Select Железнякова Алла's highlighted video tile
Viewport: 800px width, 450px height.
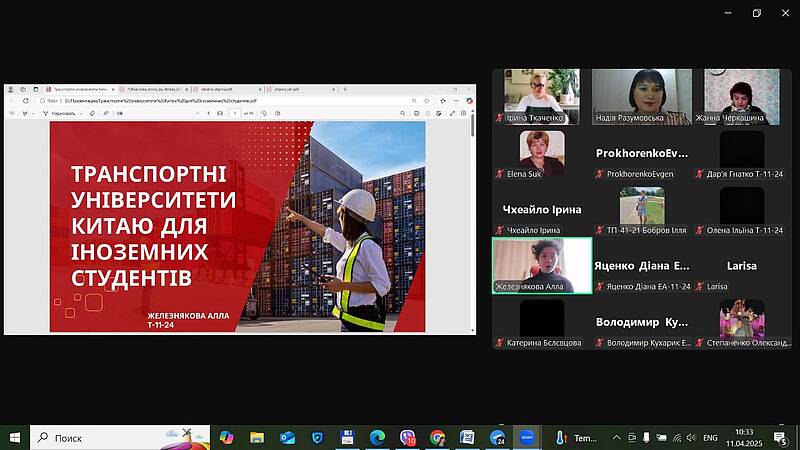[542, 265]
